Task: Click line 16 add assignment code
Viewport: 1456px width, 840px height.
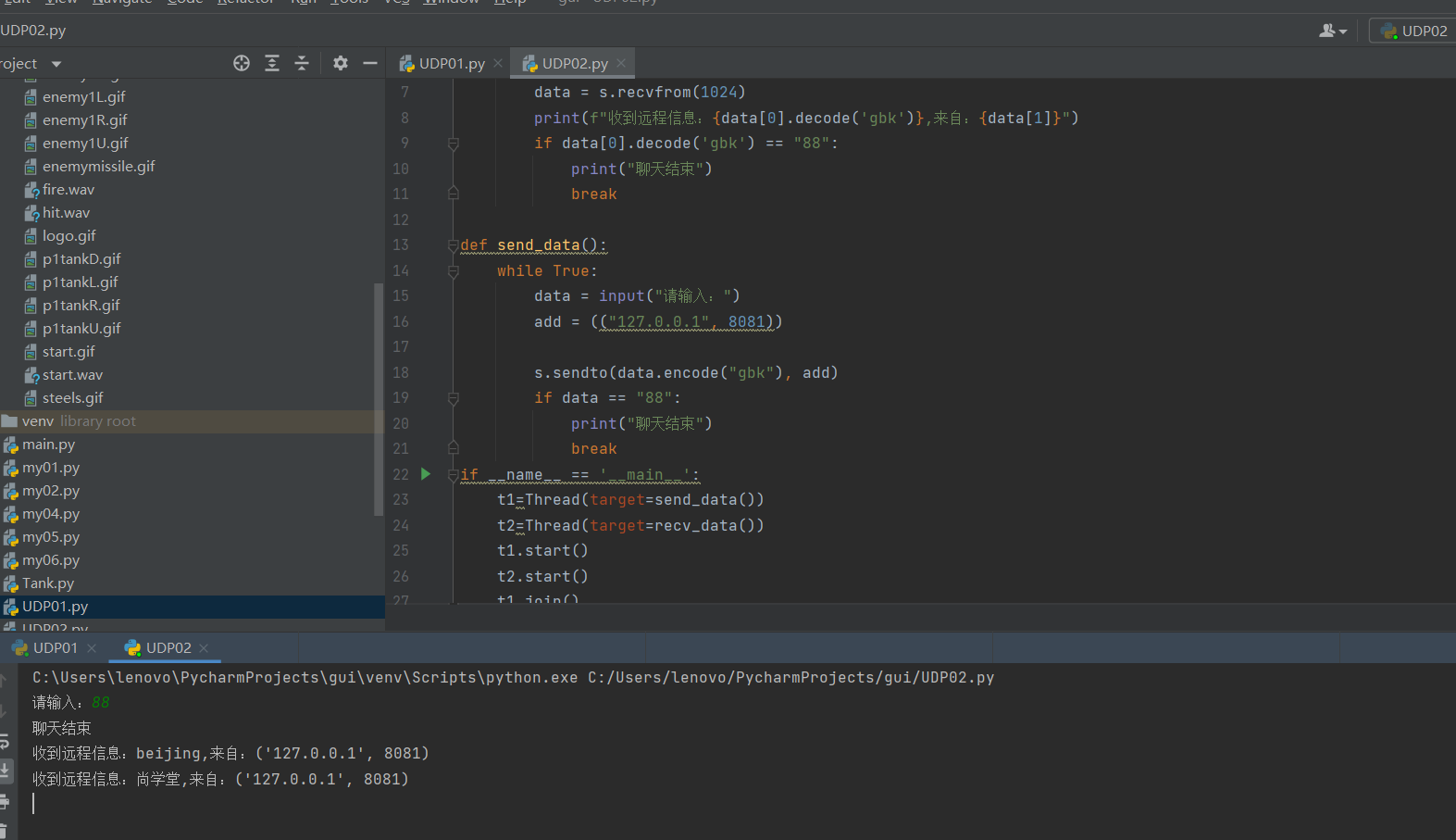Action: [658, 322]
